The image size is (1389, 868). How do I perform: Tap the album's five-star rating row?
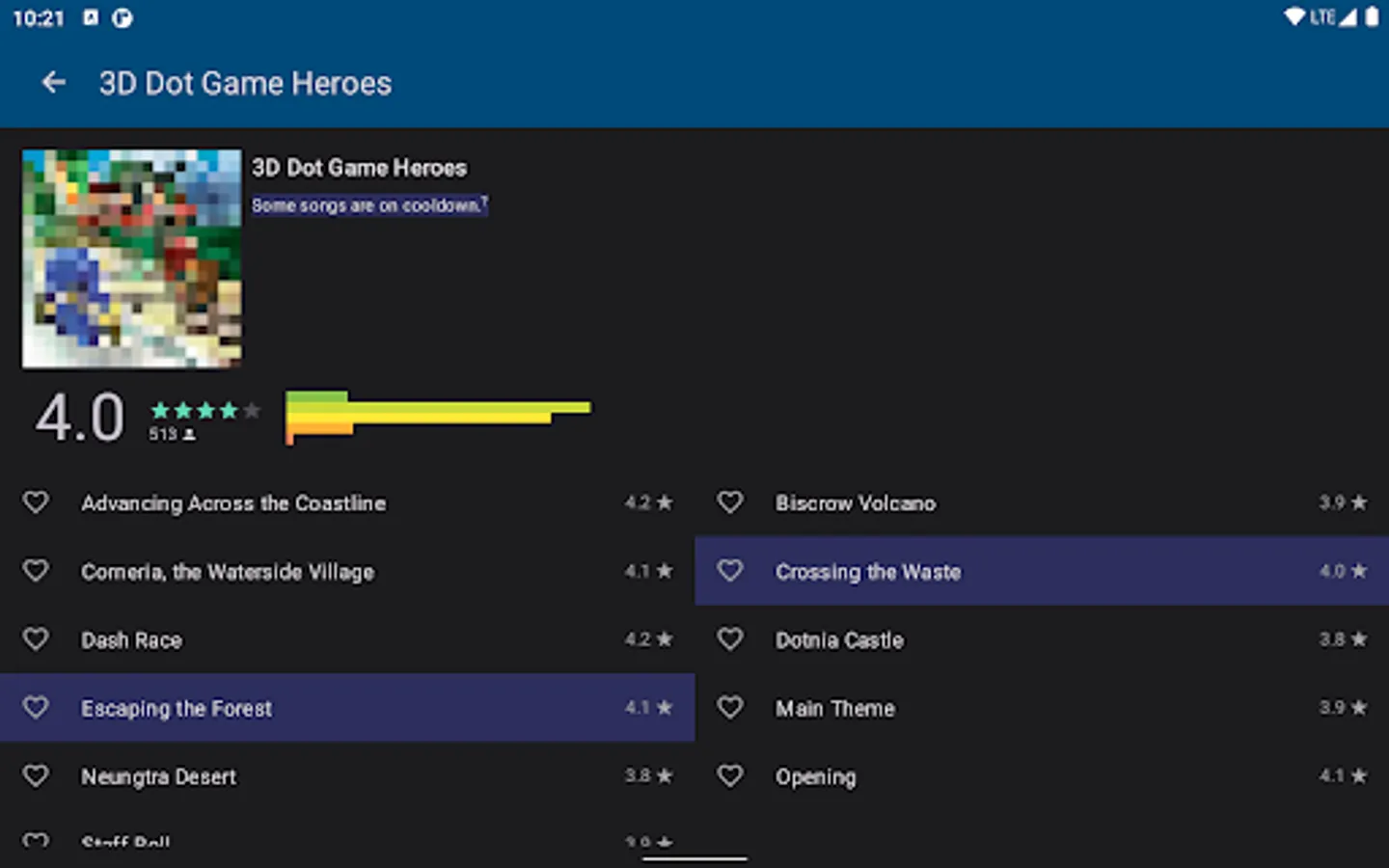pos(205,410)
